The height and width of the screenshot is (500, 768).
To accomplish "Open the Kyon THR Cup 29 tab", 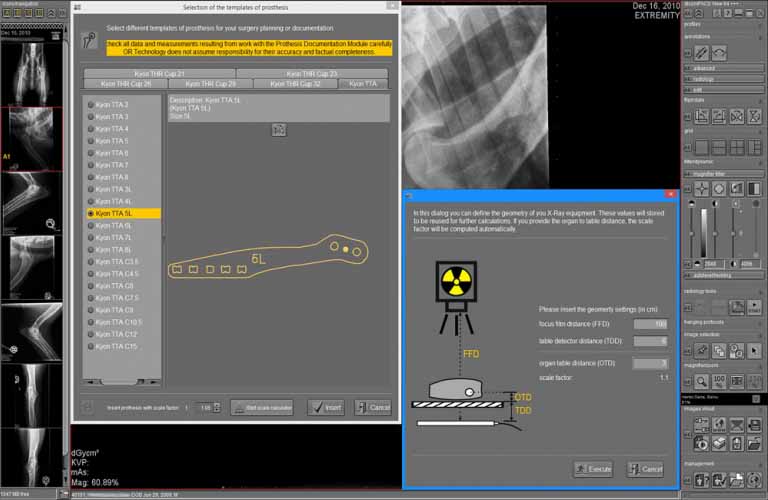I will [211, 84].
